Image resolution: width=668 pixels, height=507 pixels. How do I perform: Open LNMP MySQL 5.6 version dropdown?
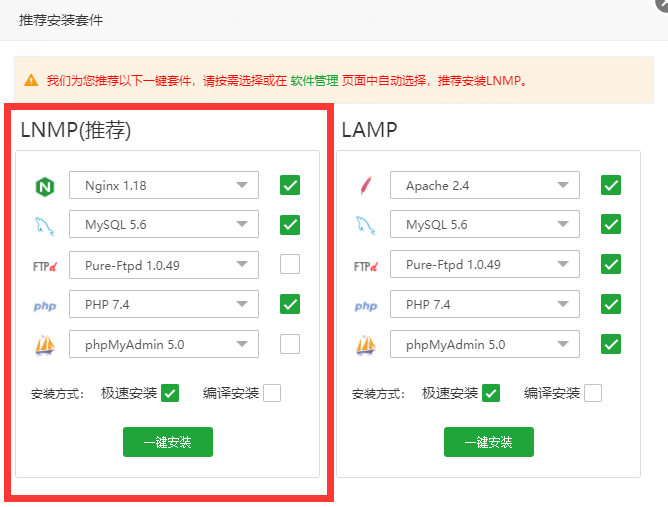[164, 224]
